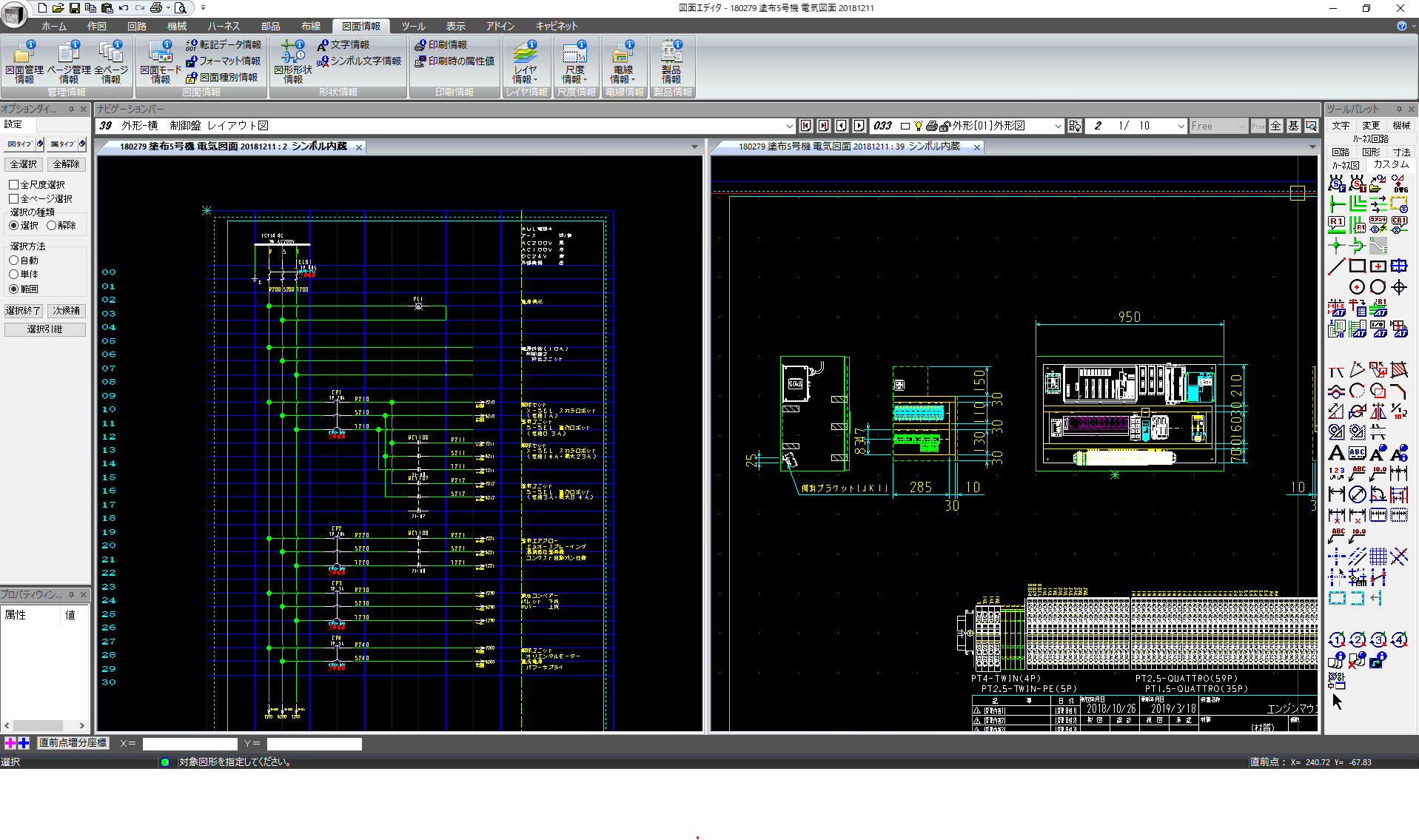Click the grid hatch icon in palette
The image size is (1419, 840).
coord(1378,557)
